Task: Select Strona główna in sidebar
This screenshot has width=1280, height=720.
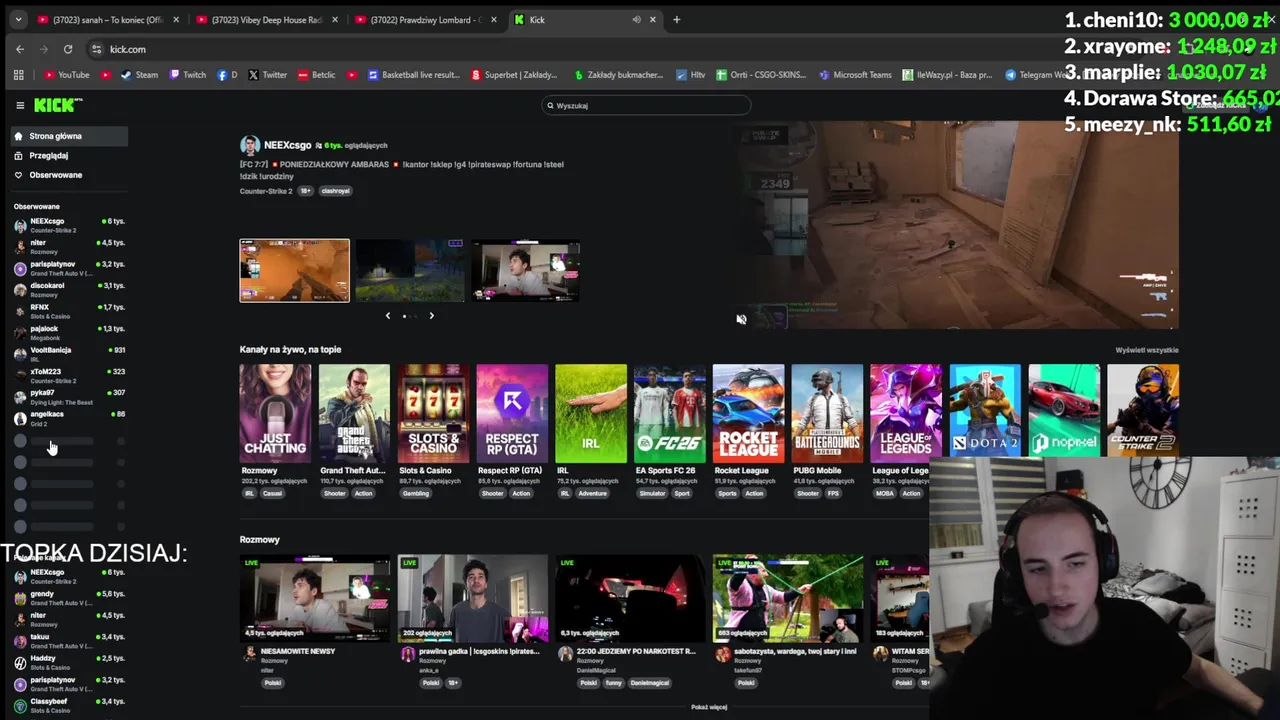Action: (x=68, y=136)
